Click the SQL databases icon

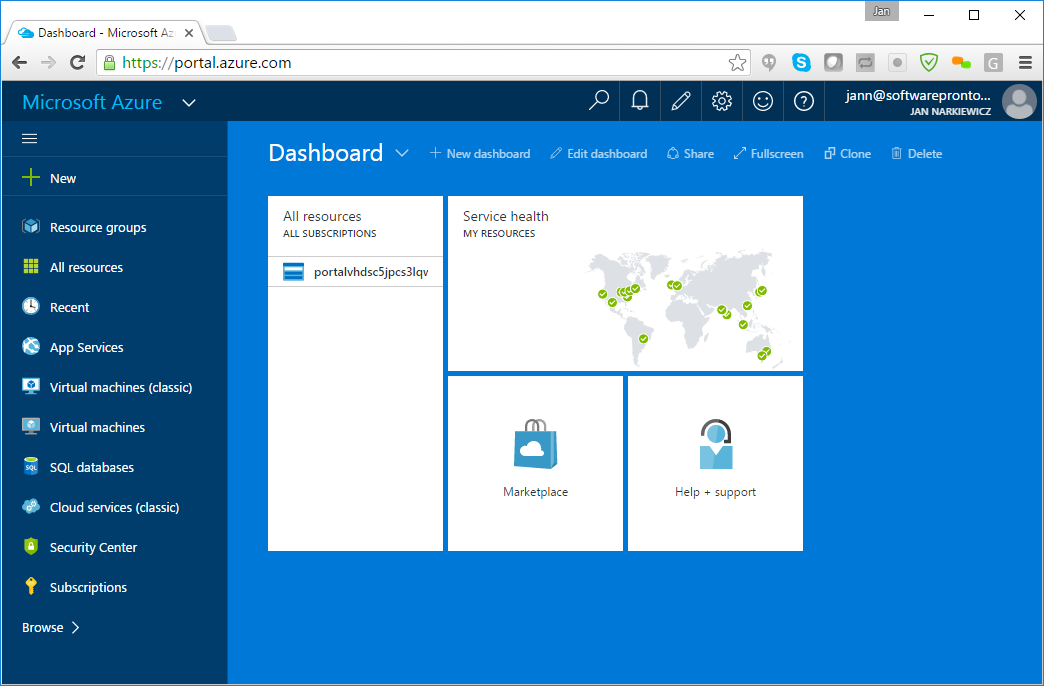tap(31, 466)
